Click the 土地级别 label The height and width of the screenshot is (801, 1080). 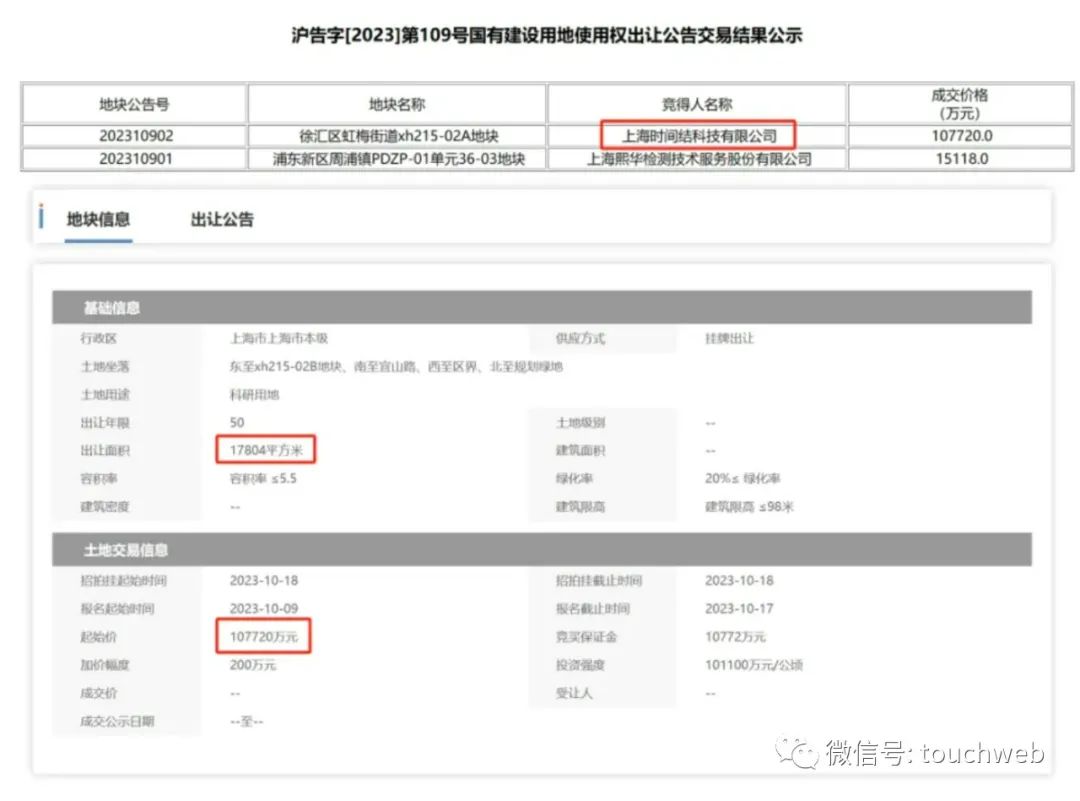point(580,422)
